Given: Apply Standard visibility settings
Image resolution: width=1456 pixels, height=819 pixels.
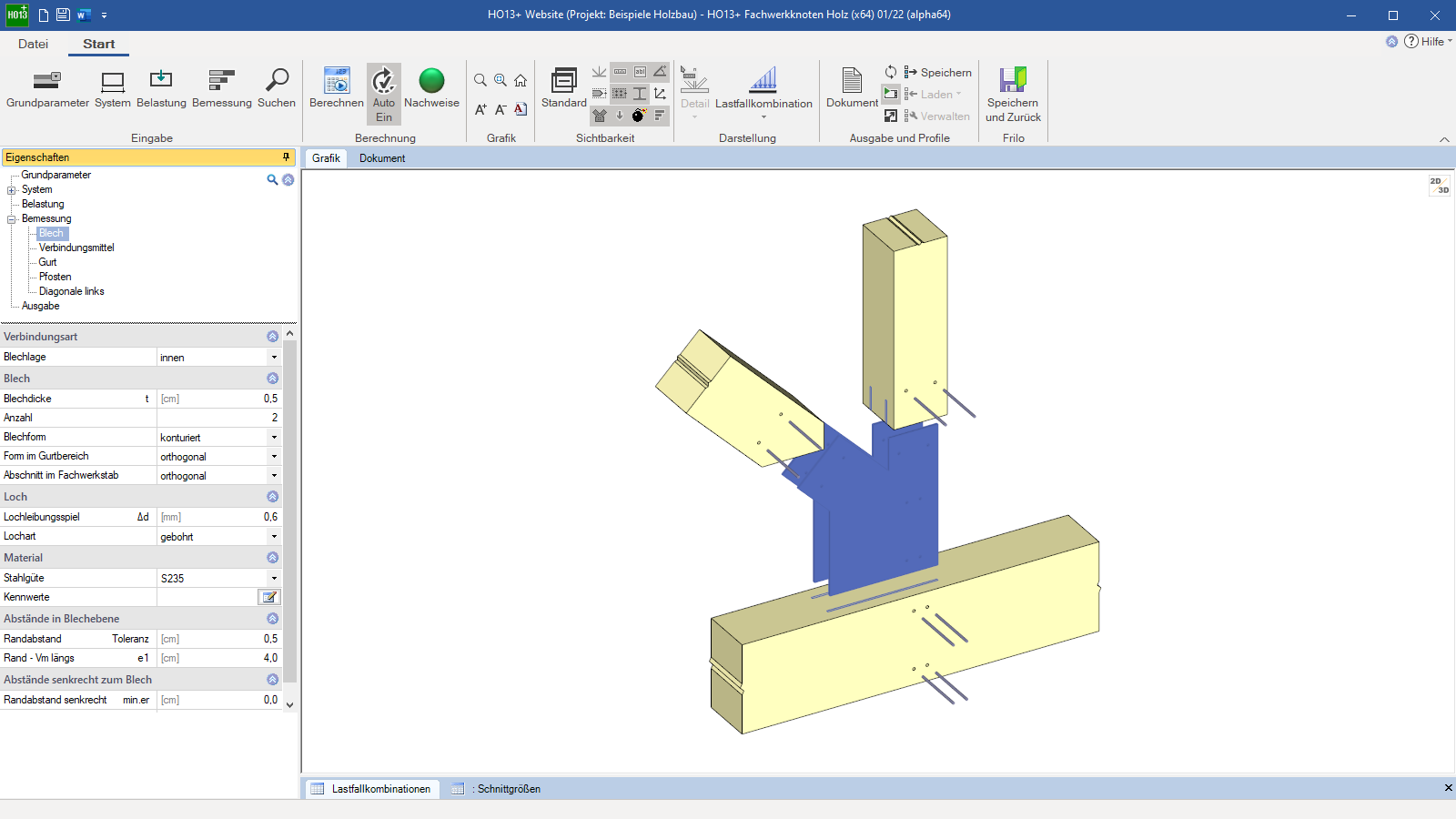Looking at the screenshot, I should tap(564, 89).
